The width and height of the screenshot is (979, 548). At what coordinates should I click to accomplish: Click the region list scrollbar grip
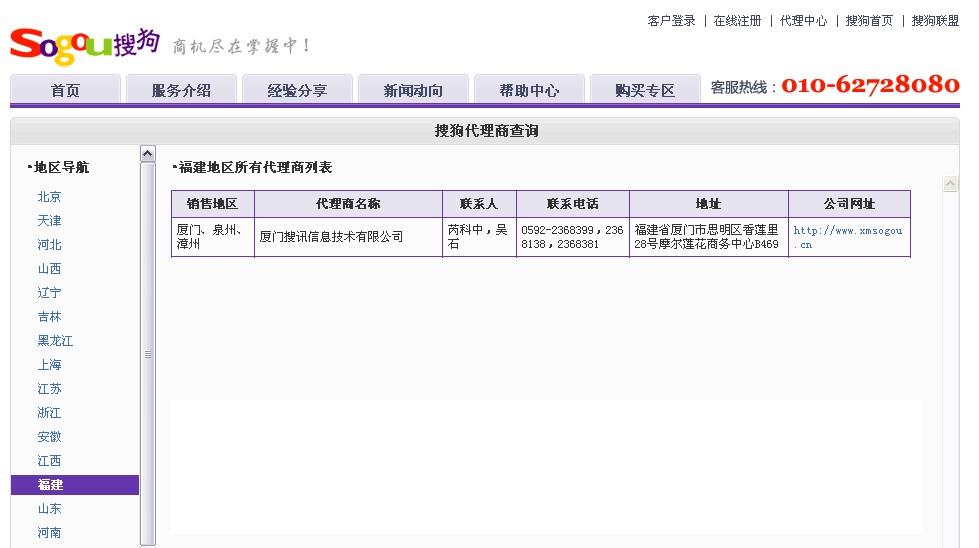tap(148, 354)
